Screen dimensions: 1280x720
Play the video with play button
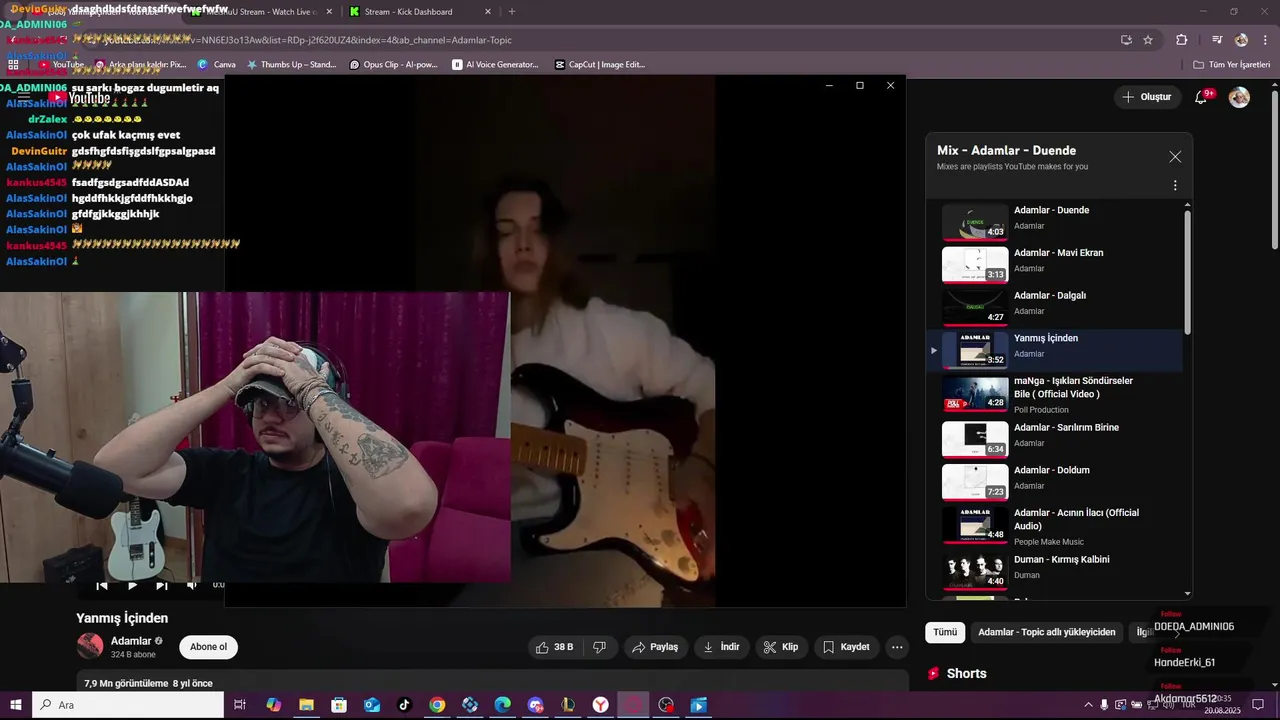click(x=132, y=586)
